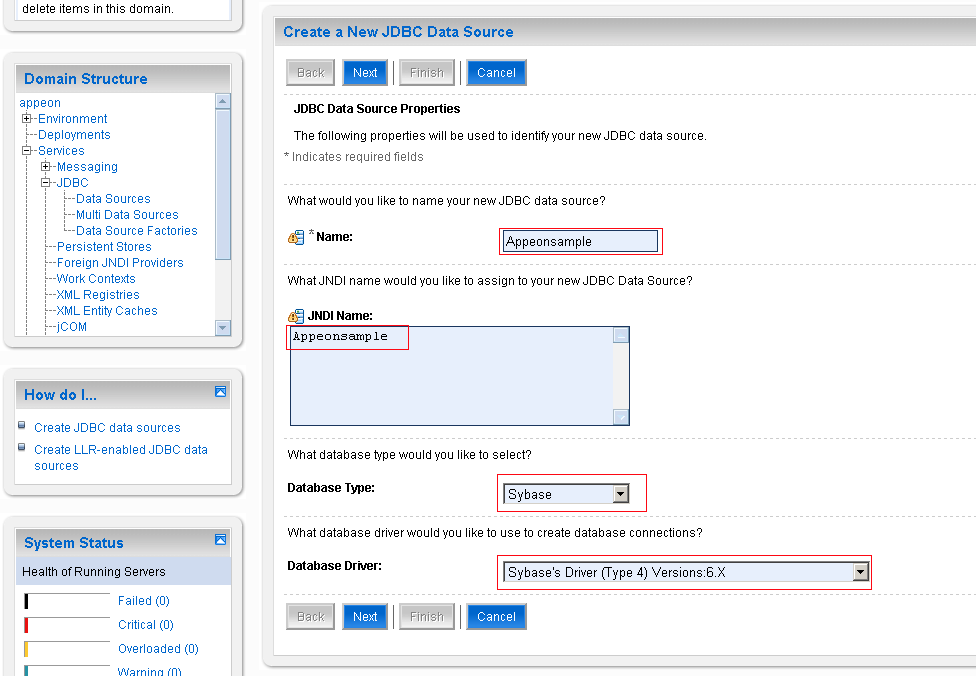The height and width of the screenshot is (676, 976).
Task: Select Multi Data Sources tree item
Action: pyautogui.click(x=127, y=215)
